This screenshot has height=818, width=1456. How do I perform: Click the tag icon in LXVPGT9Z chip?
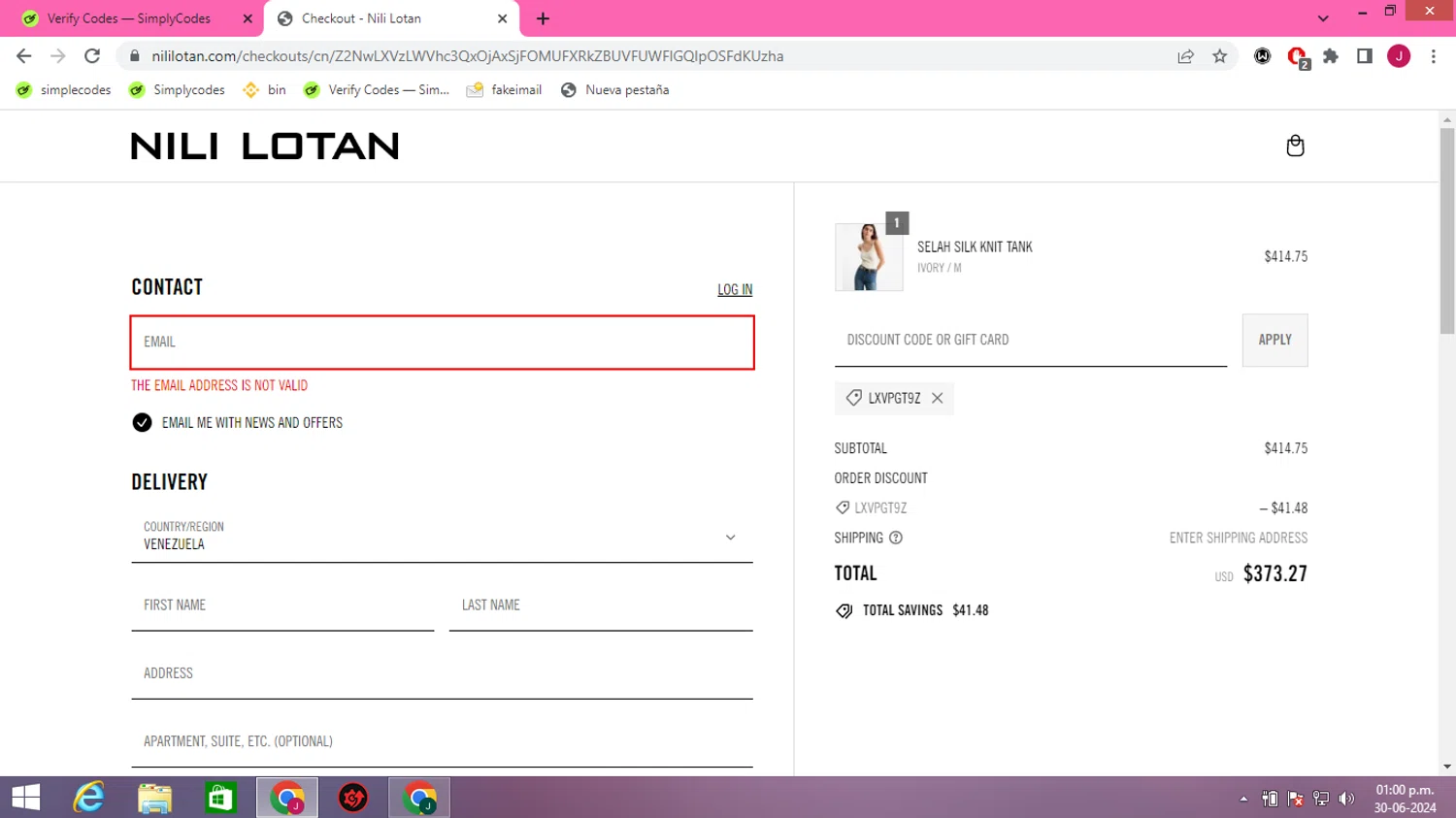tap(853, 398)
